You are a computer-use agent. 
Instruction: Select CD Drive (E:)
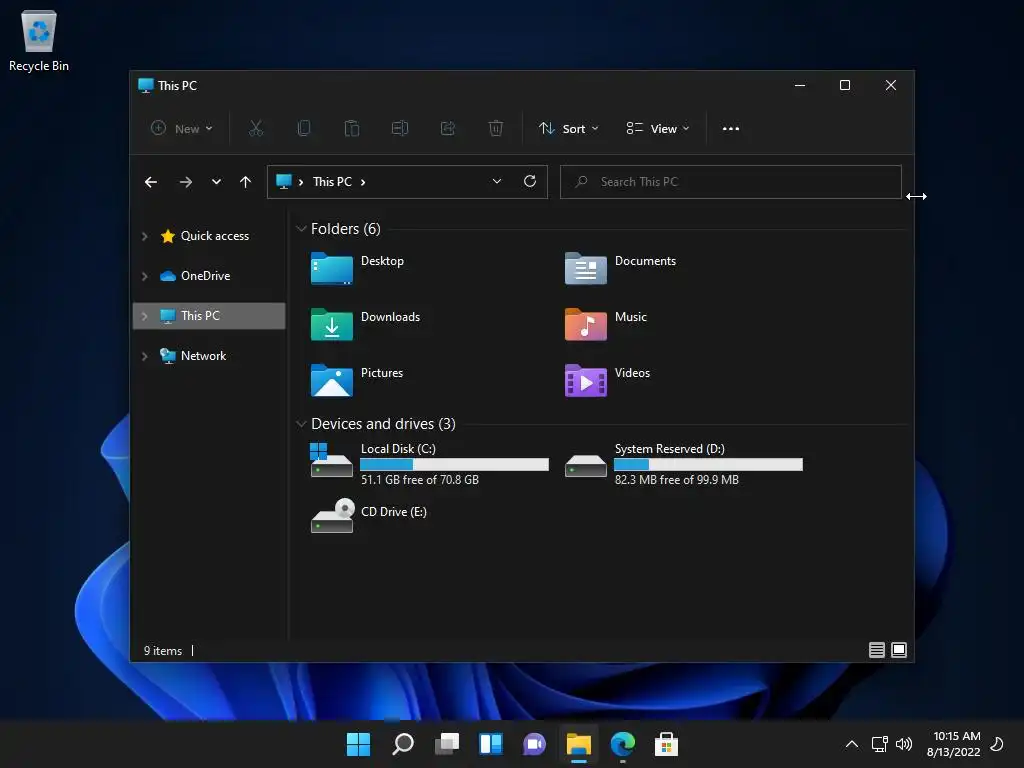tap(369, 516)
